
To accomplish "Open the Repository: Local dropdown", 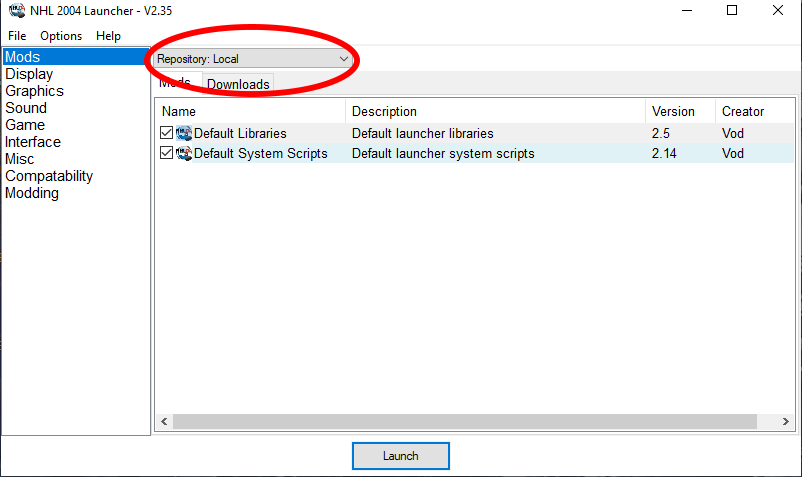I will click(253, 59).
